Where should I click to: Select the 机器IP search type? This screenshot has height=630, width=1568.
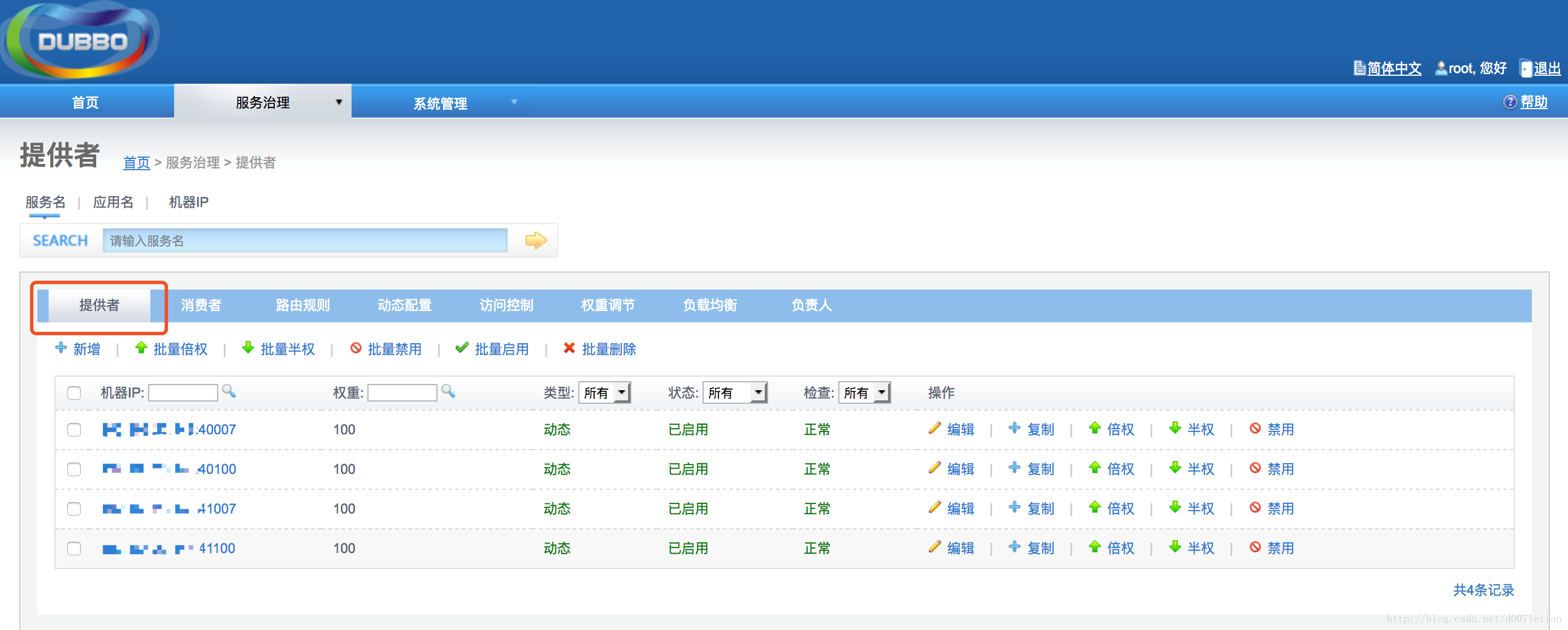(x=189, y=202)
